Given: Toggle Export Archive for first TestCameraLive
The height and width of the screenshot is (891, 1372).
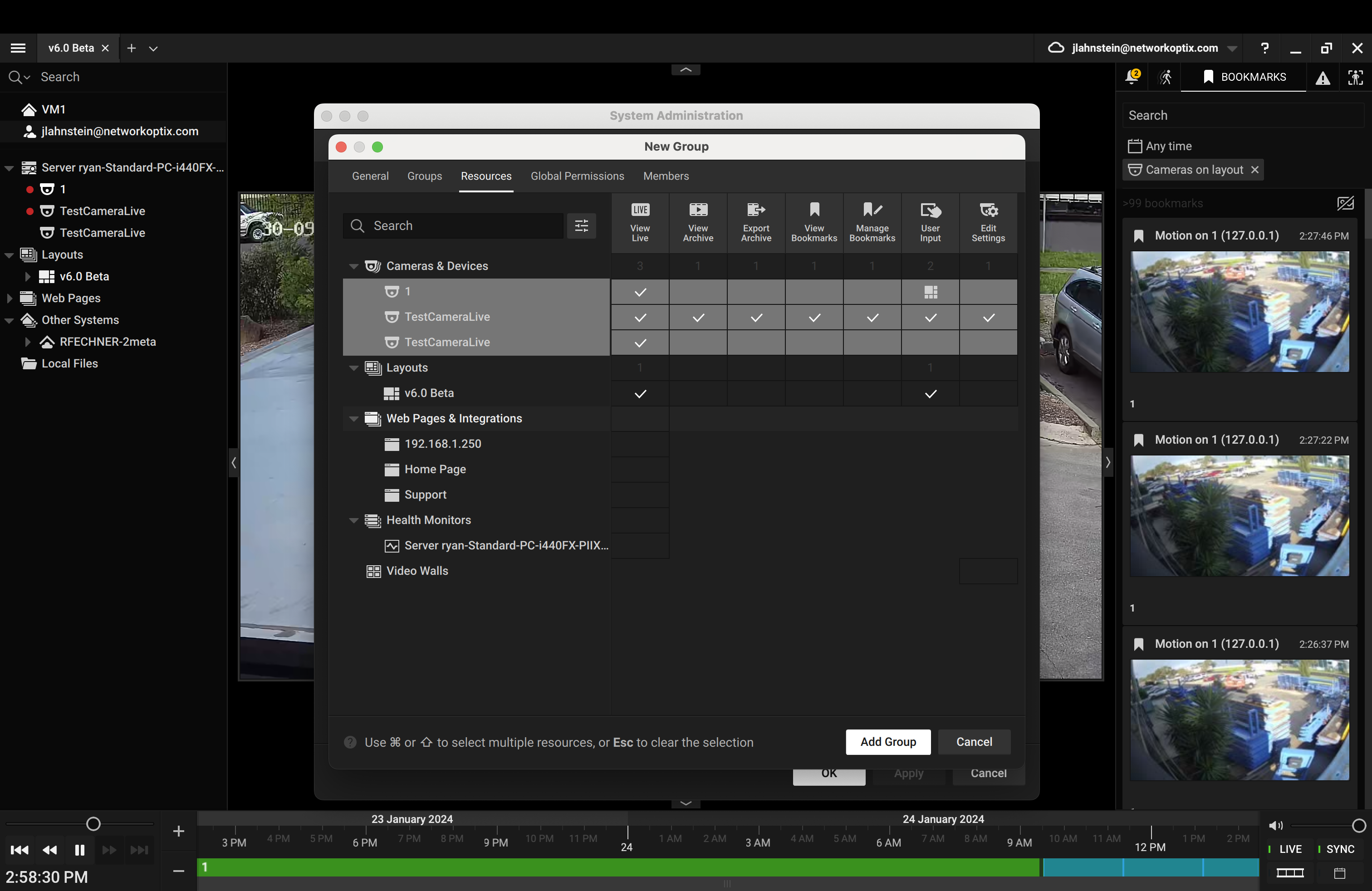Looking at the screenshot, I should [756, 317].
